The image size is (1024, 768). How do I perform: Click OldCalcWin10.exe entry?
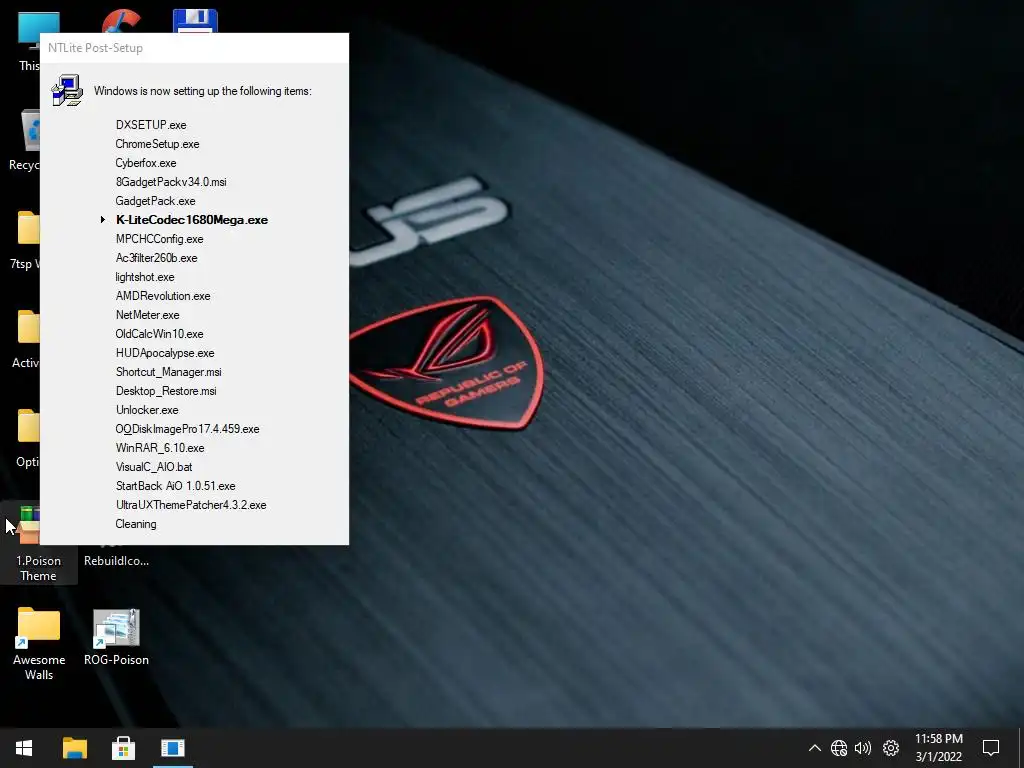159,334
